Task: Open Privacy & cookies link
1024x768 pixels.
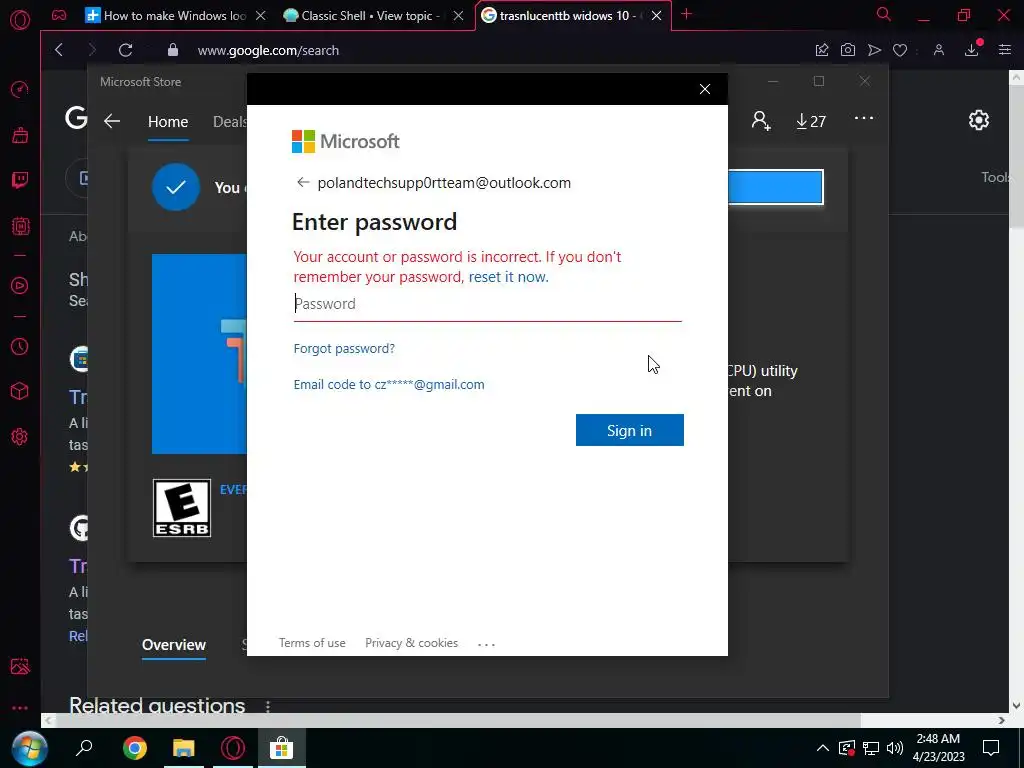Action: coord(411,643)
